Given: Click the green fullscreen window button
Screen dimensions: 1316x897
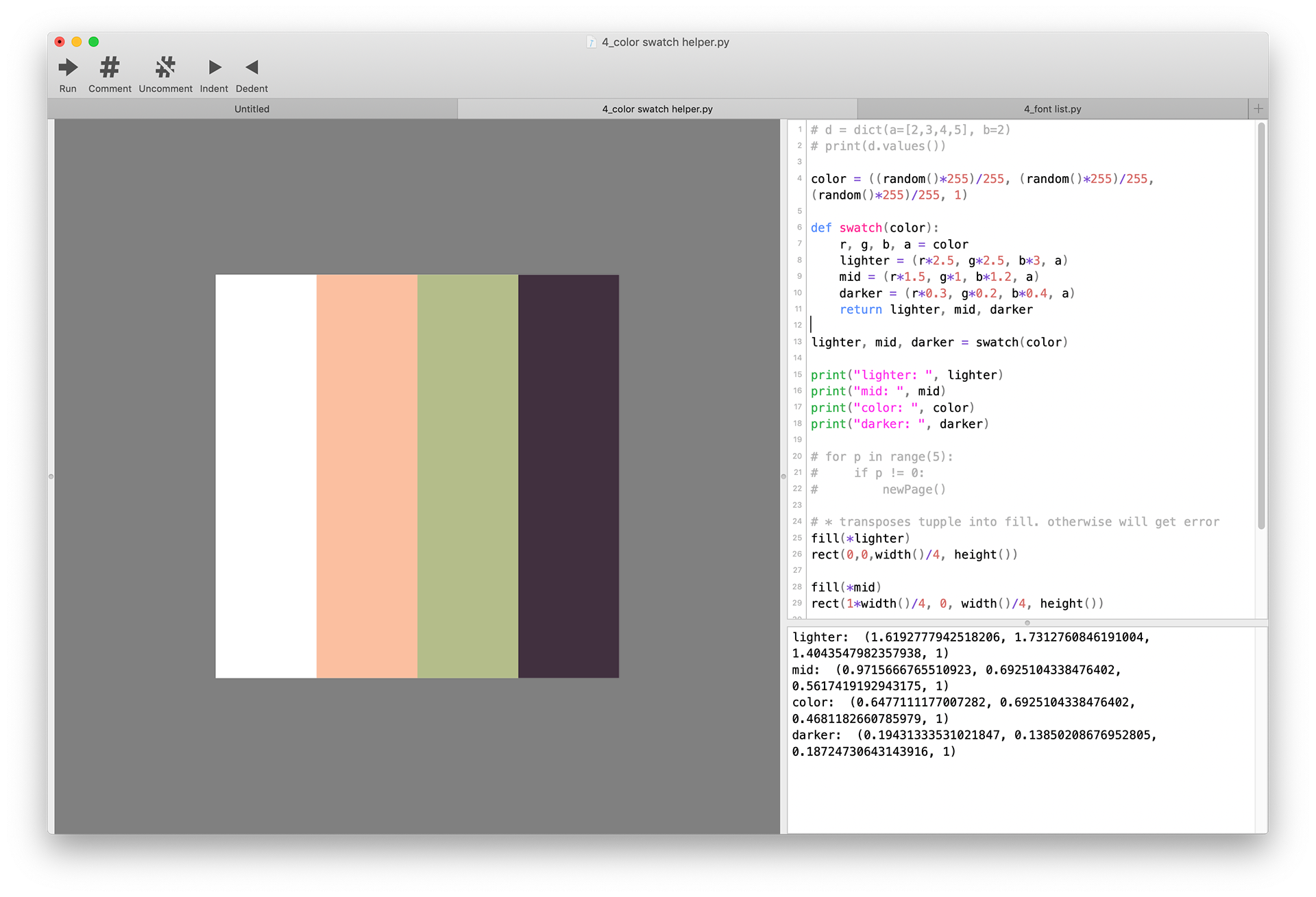Looking at the screenshot, I should tap(94, 42).
